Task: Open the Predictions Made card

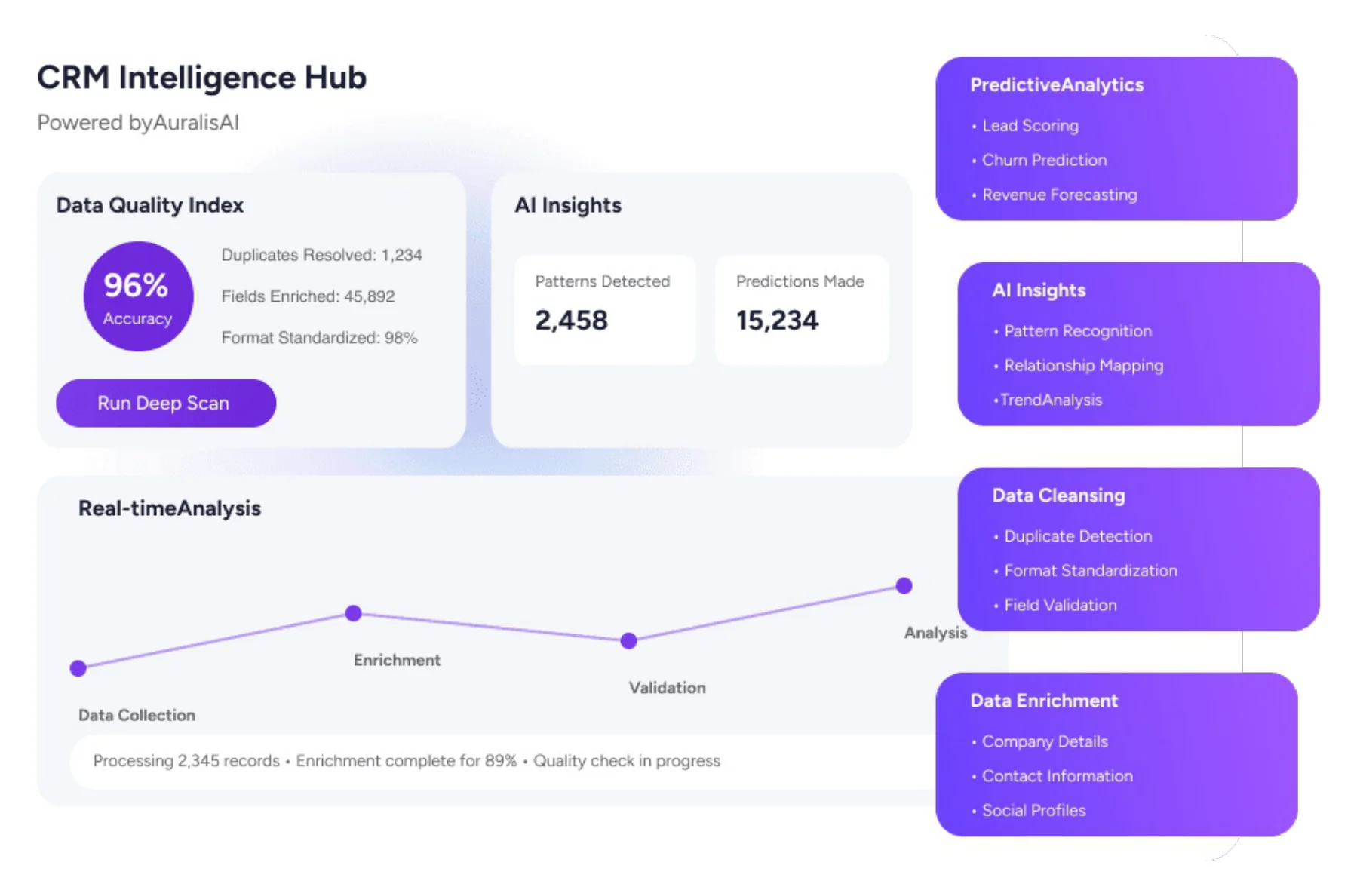Action: tap(803, 310)
